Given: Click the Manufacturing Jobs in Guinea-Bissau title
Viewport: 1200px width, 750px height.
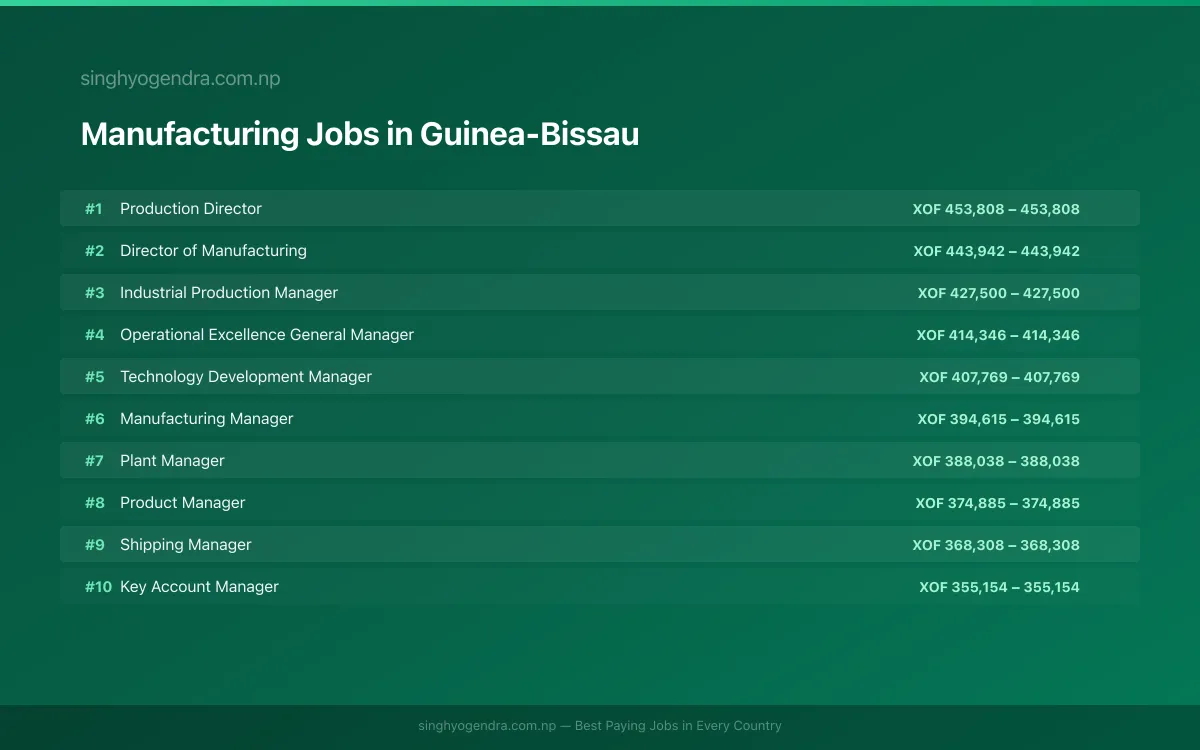Looking at the screenshot, I should tap(360, 134).
